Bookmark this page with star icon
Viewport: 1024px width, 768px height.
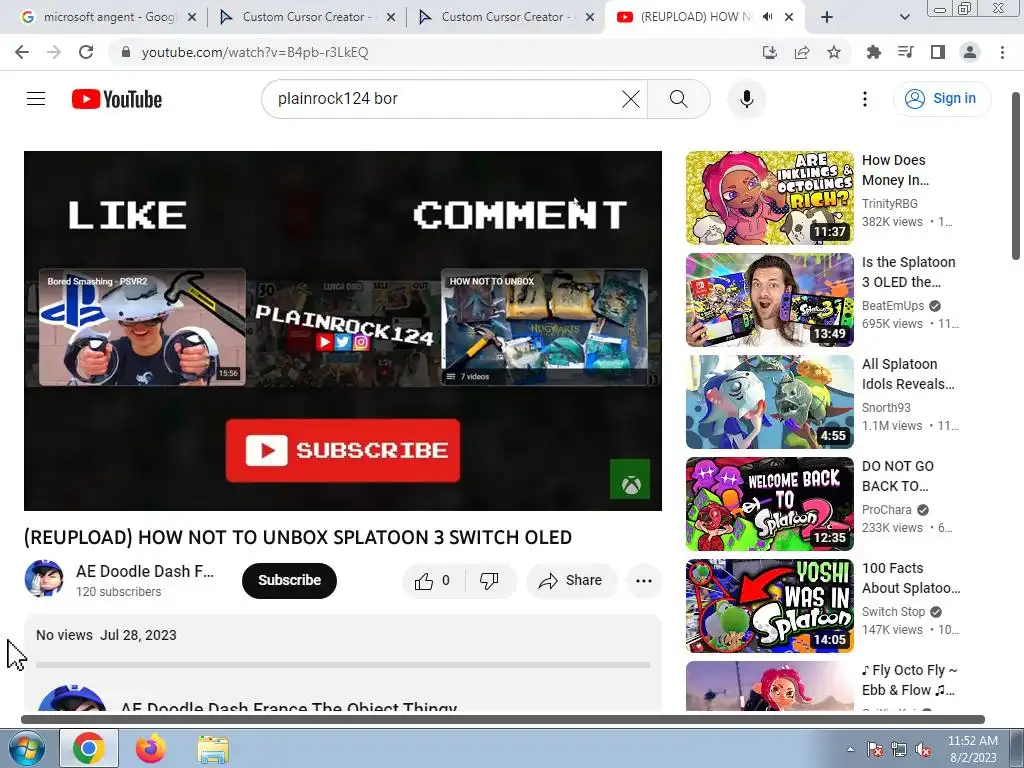pyautogui.click(x=834, y=52)
